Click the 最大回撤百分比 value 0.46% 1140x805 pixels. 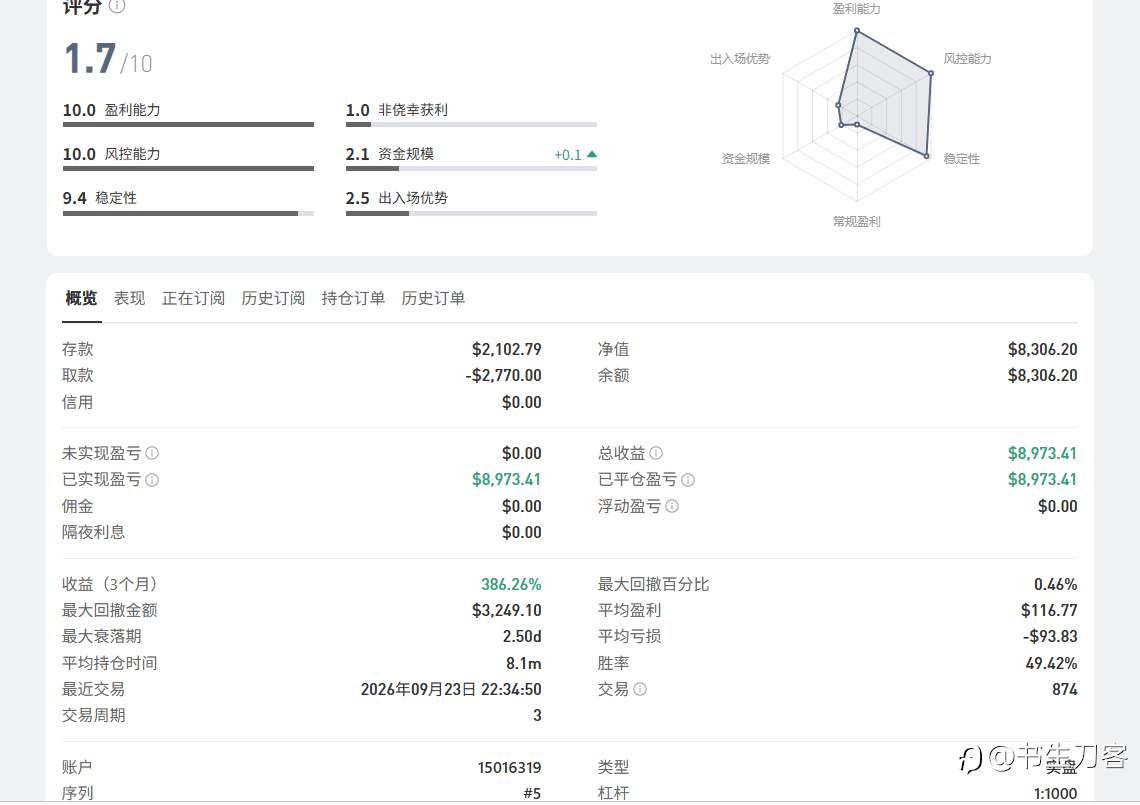1056,584
